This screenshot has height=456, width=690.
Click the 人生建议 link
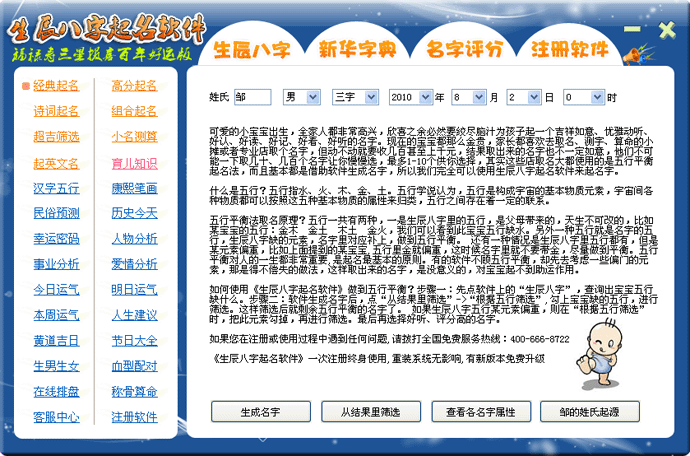pos(134,315)
